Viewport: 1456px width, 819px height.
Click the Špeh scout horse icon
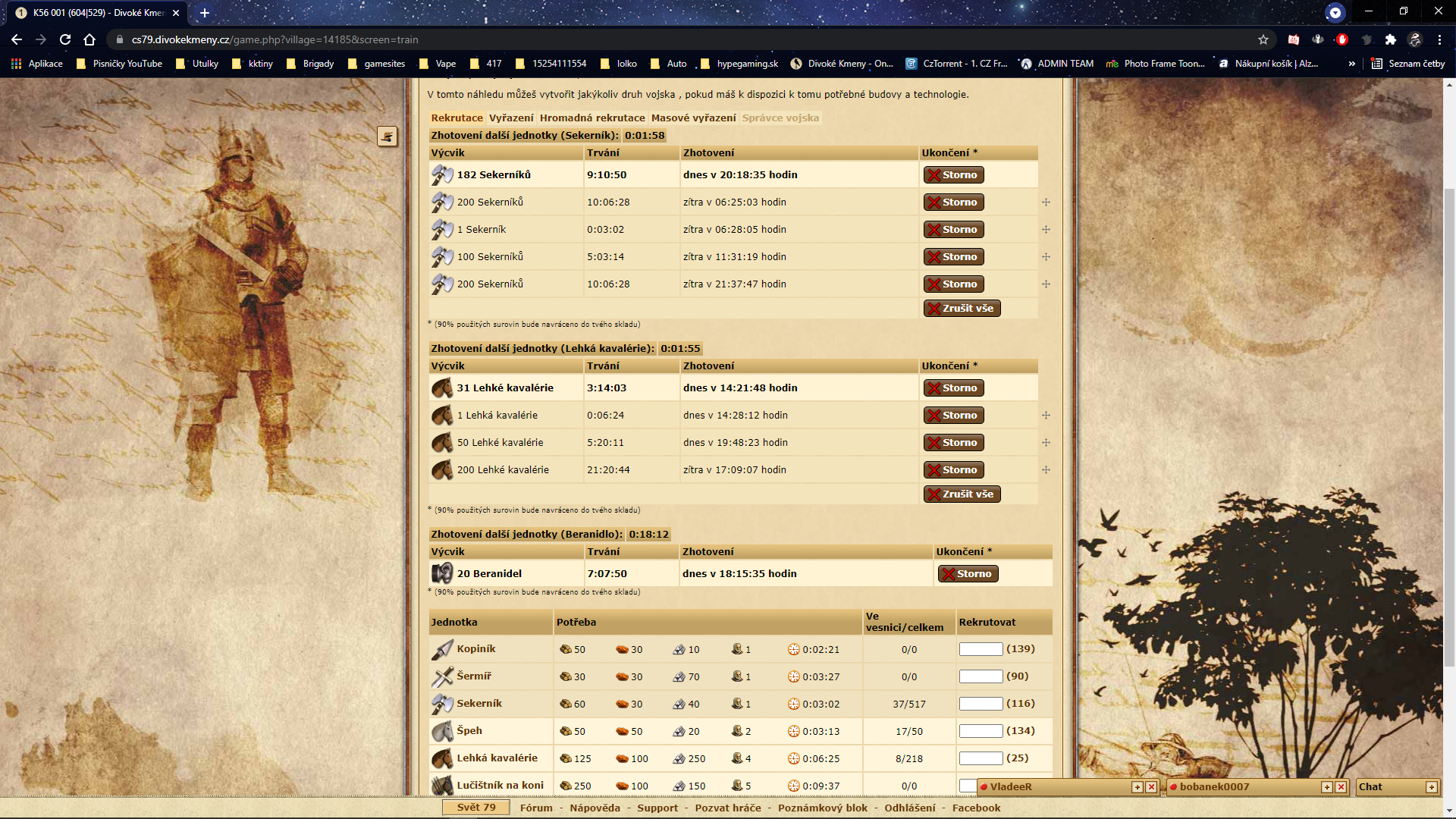pyautogui.click(x=442, y=732)
